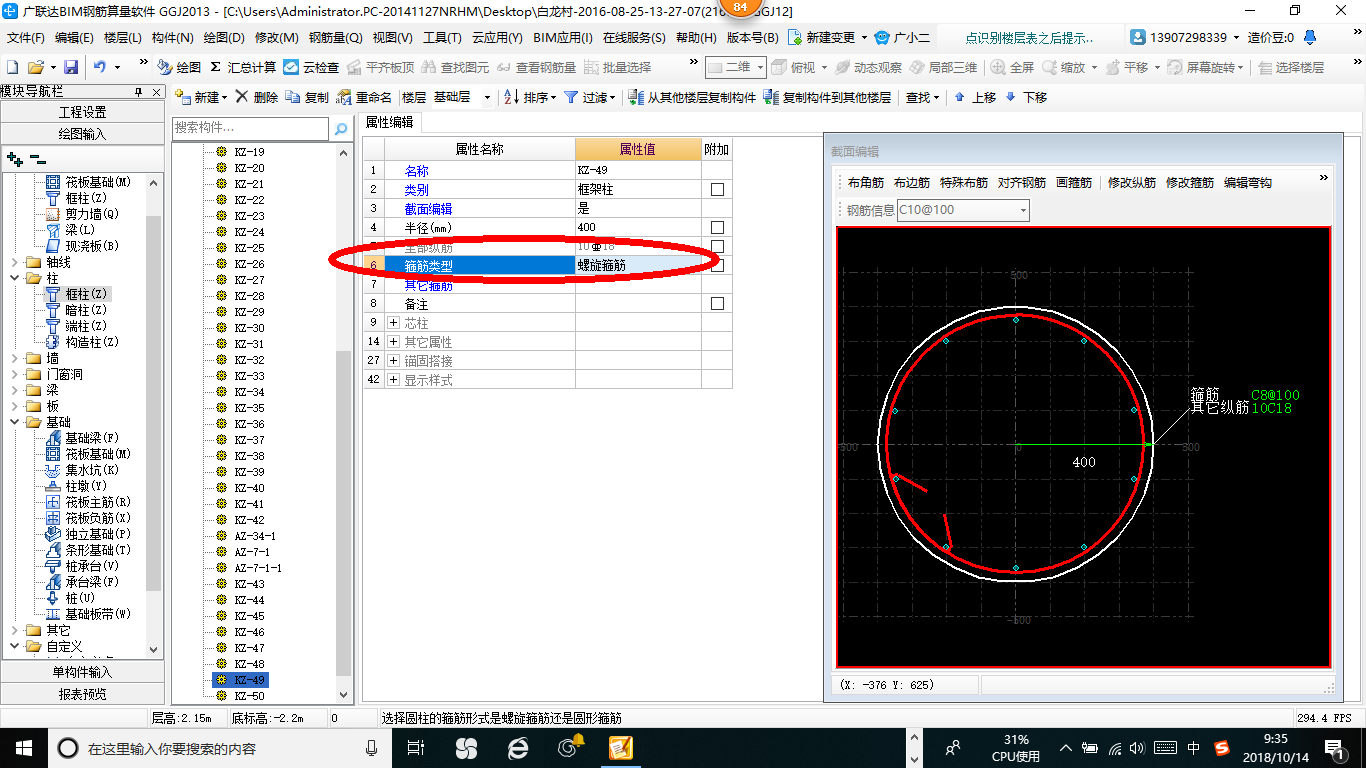Expand the 芯柱 property group
This screenshot has height=768, width=1366.
393,323
